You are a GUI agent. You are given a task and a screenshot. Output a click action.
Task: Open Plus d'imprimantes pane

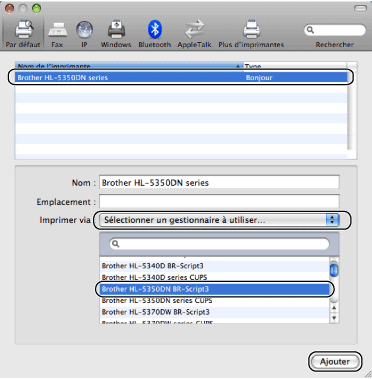251,33
